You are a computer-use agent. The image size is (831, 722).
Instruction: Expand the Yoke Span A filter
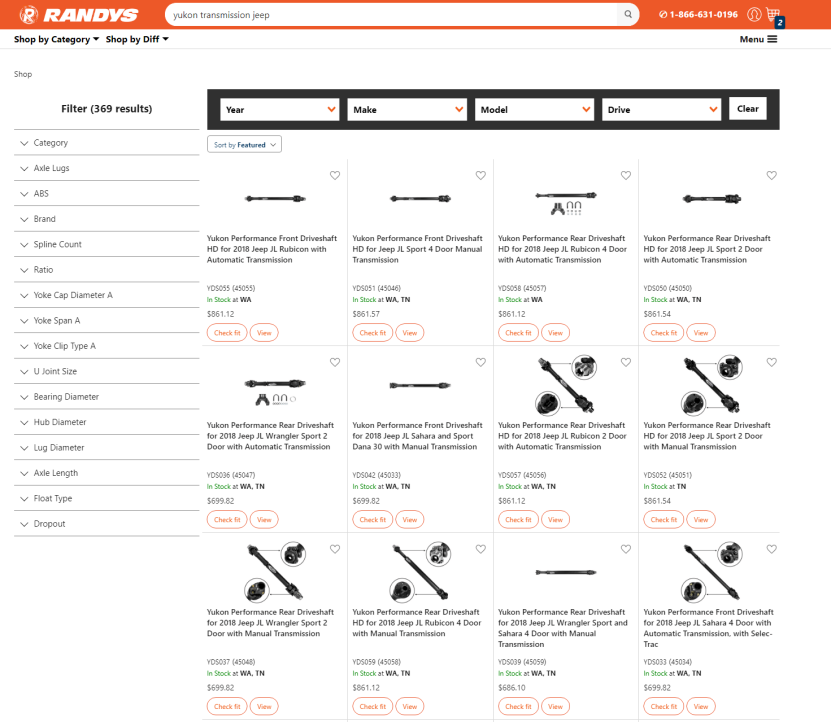[107, 321]
